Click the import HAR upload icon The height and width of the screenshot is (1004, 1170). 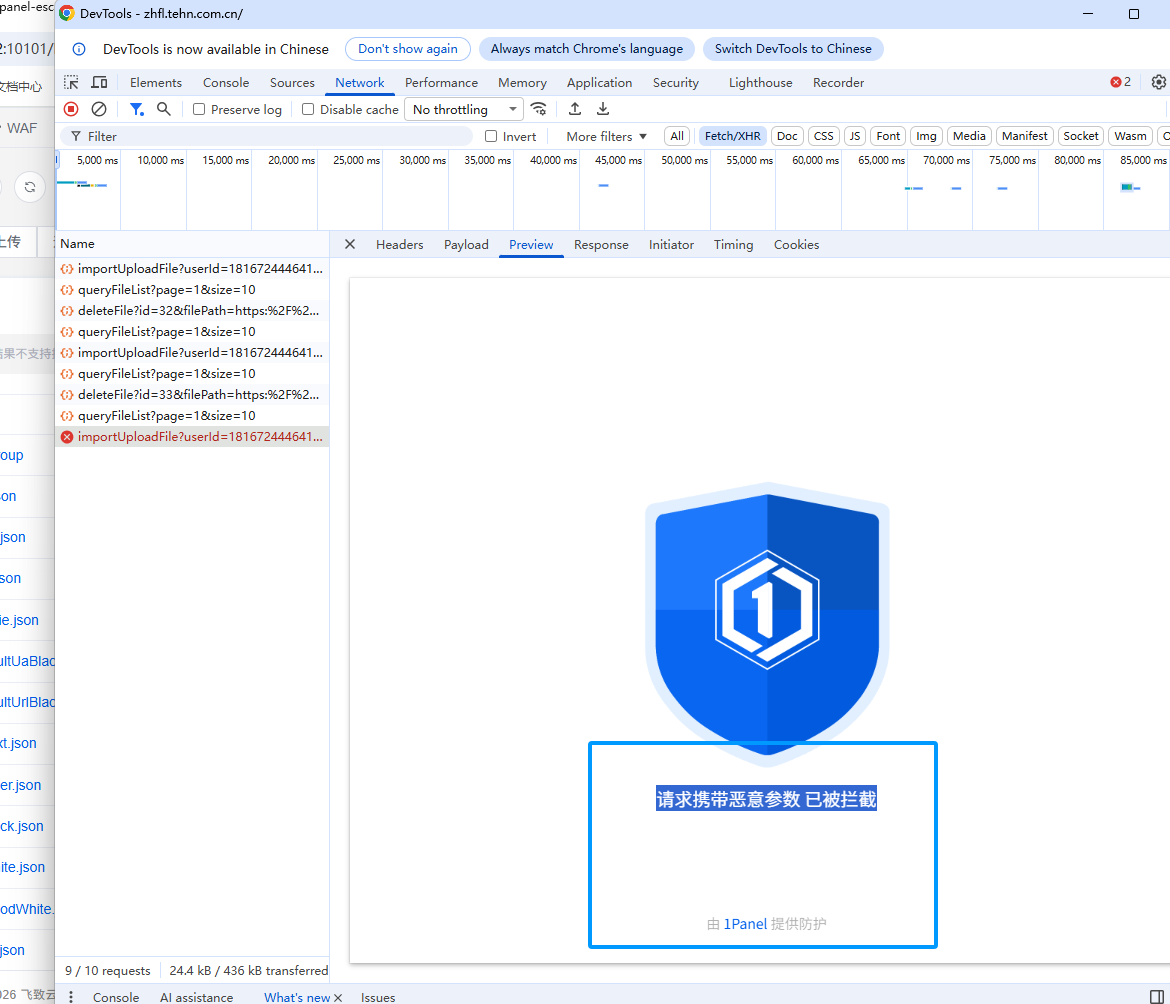click(575, 109)
